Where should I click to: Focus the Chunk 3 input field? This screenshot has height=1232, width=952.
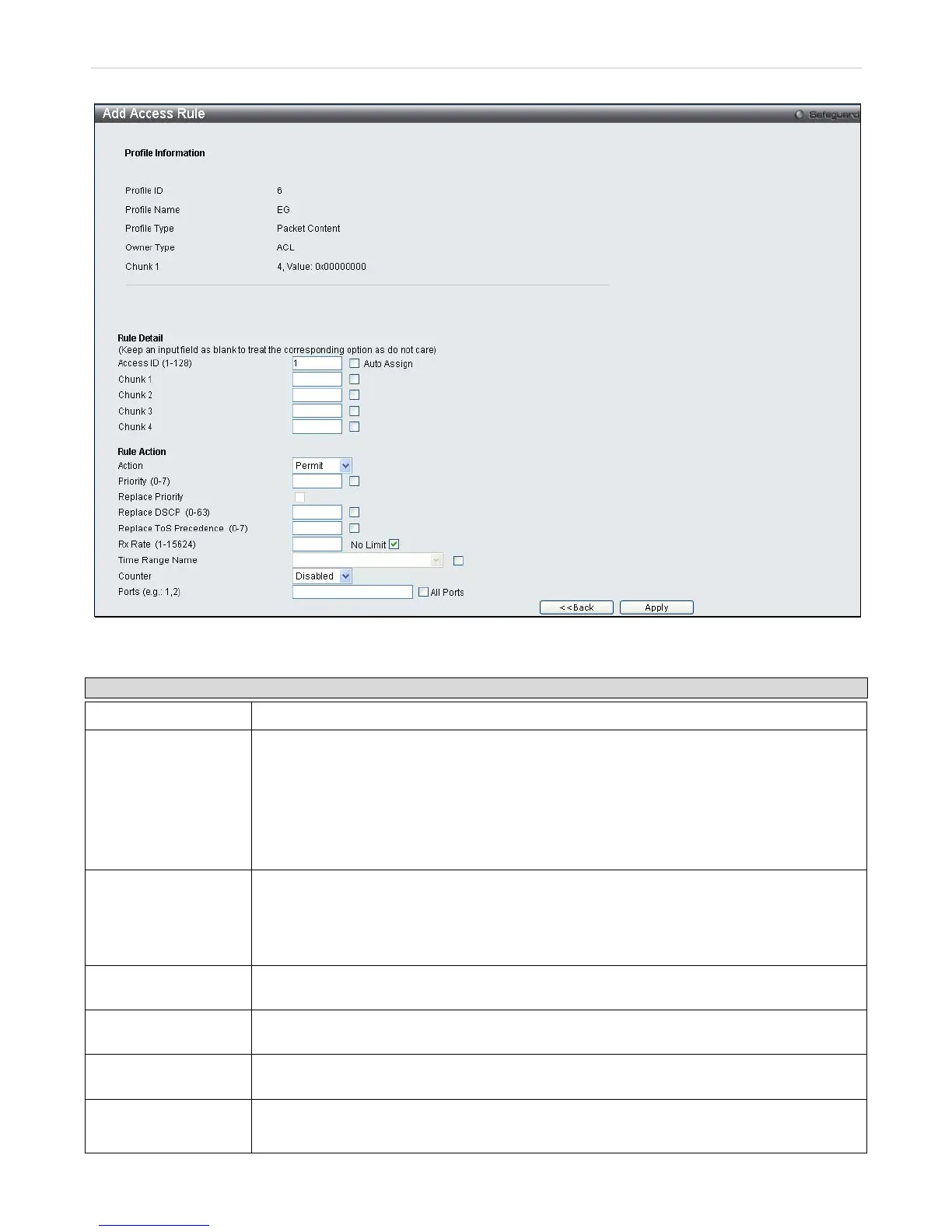(x=317, y=411)
